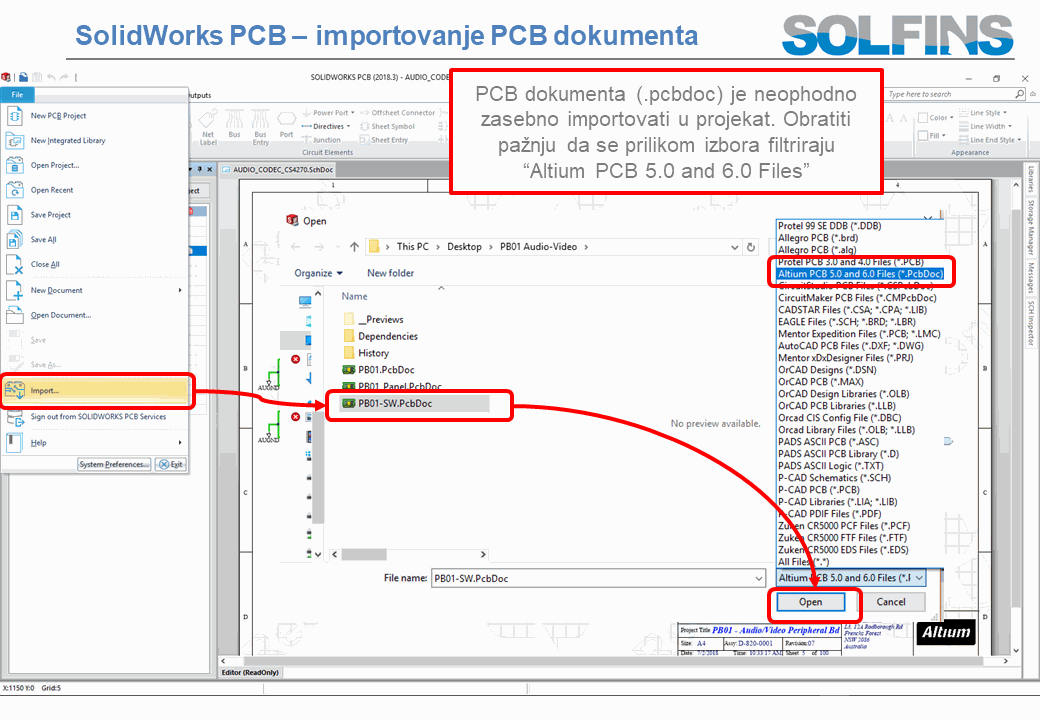Toggle the Fill checkbox in Appearance group
Screen dimensions: 1040x720
pyautogui.click(x=921, y=136)
